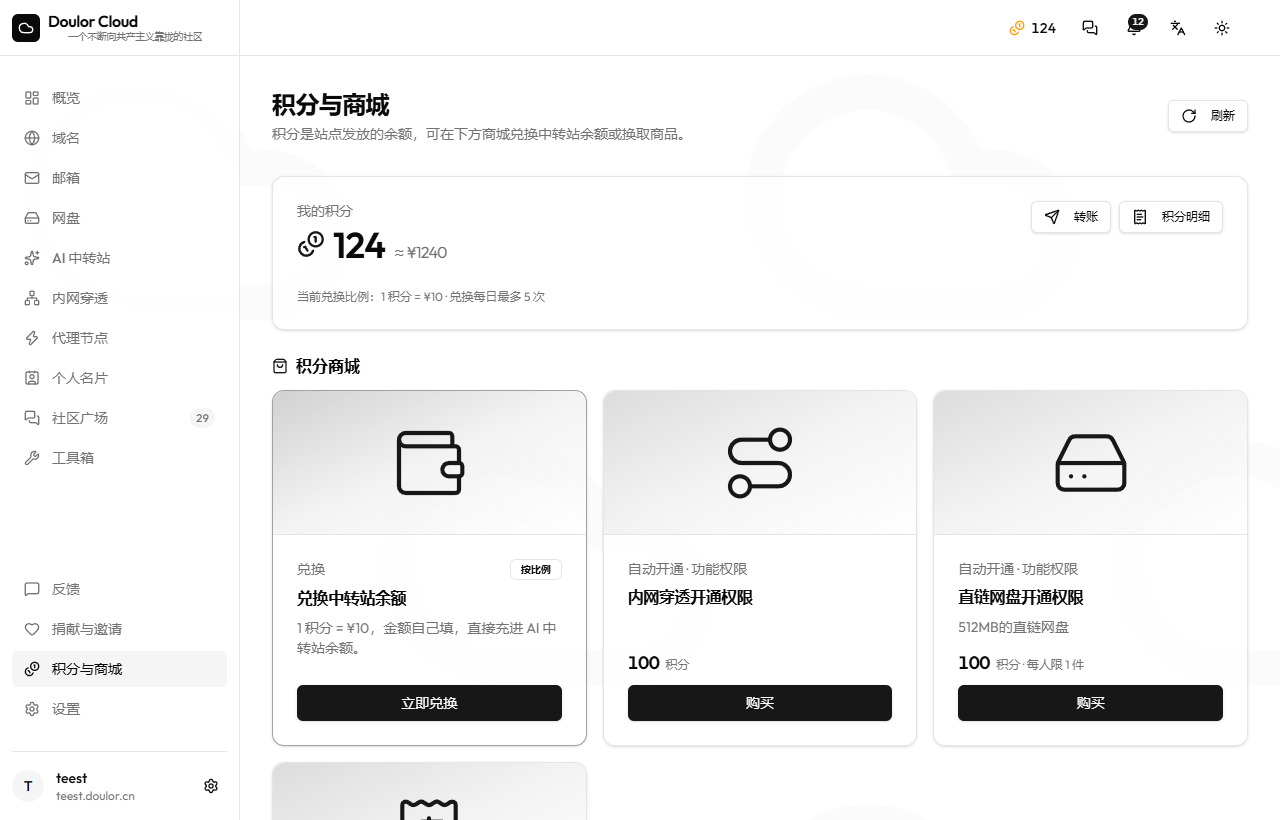Open 概览 in the sidebar
The width and height of the screenshot is (1280, 820).
pos(119,98)
